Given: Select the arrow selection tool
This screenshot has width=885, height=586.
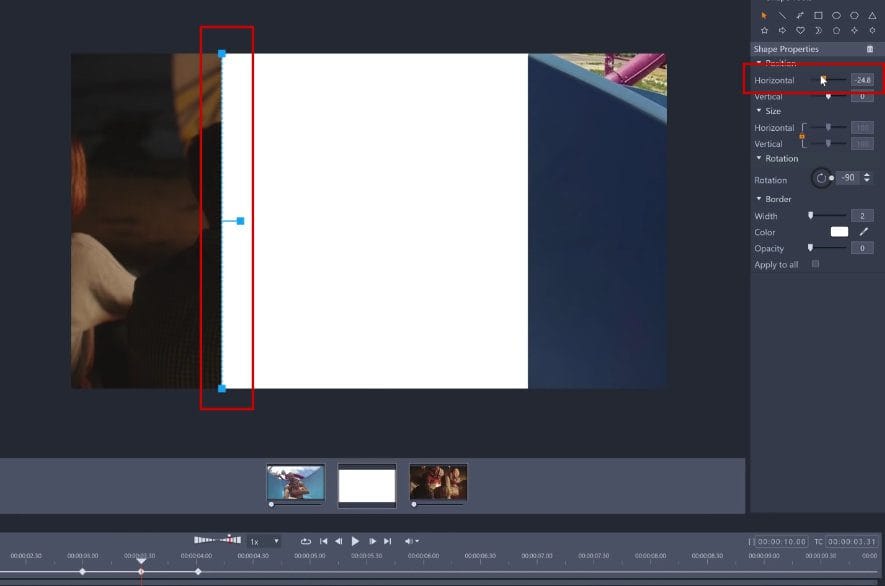Looking at the screenshot, I should point(764,15).
